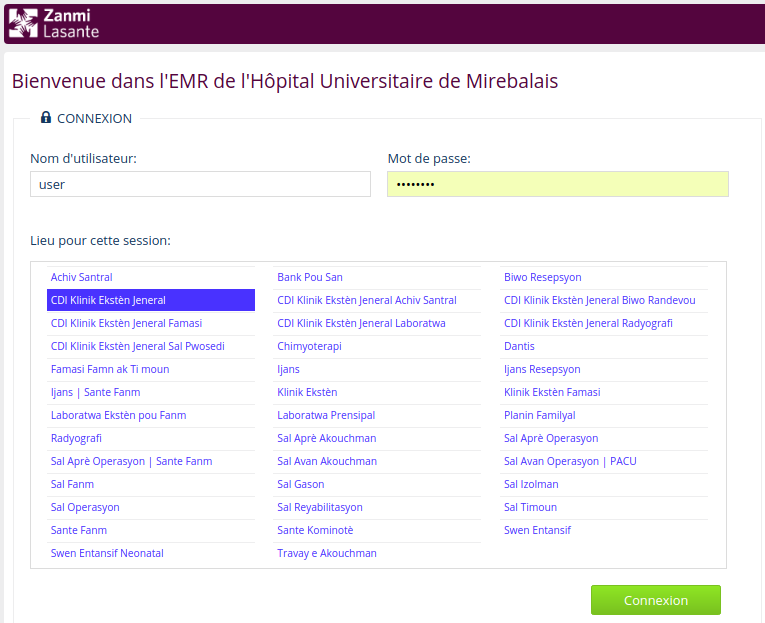Click the Zanmi Lasante logo
Screen dimensions: 765x623
[54, 23]
